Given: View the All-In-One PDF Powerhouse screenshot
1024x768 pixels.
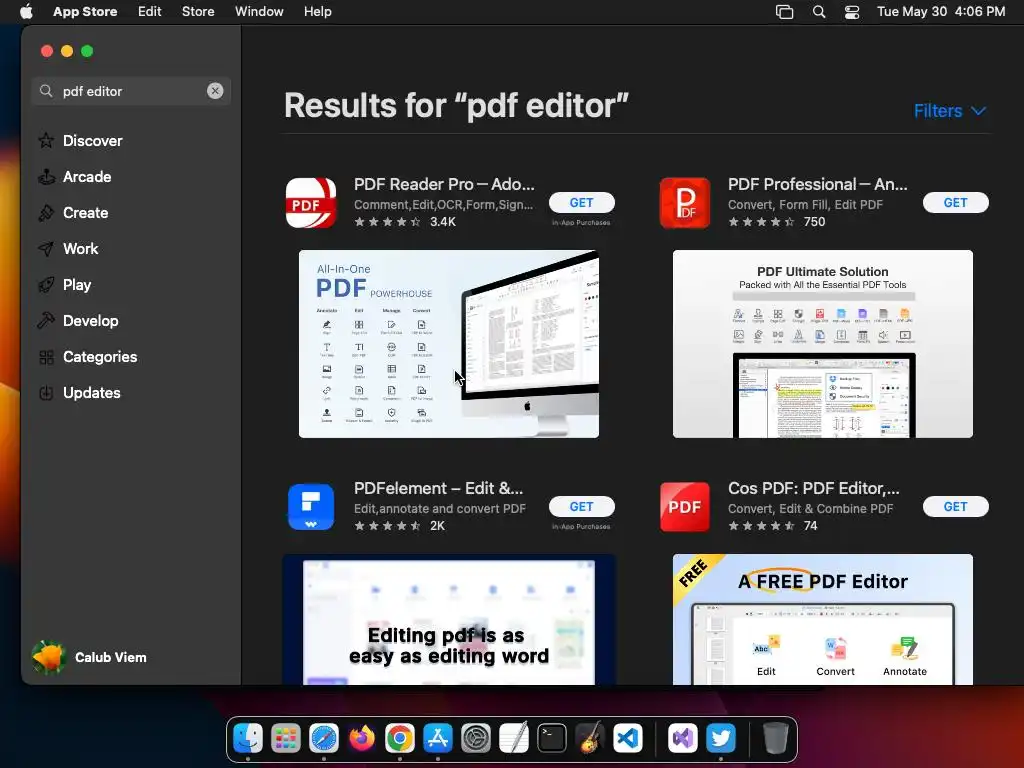Looking at the screenshot, I should (449, 344).
